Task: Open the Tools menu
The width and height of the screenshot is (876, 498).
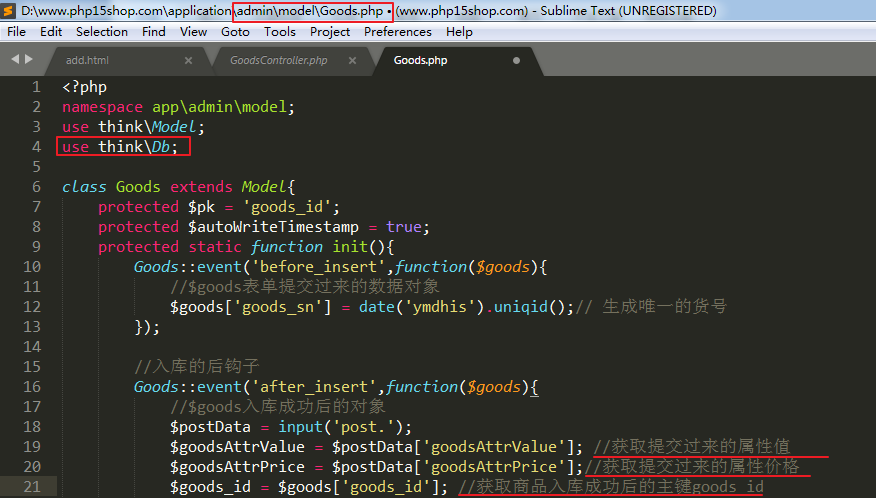Action: 280,32
